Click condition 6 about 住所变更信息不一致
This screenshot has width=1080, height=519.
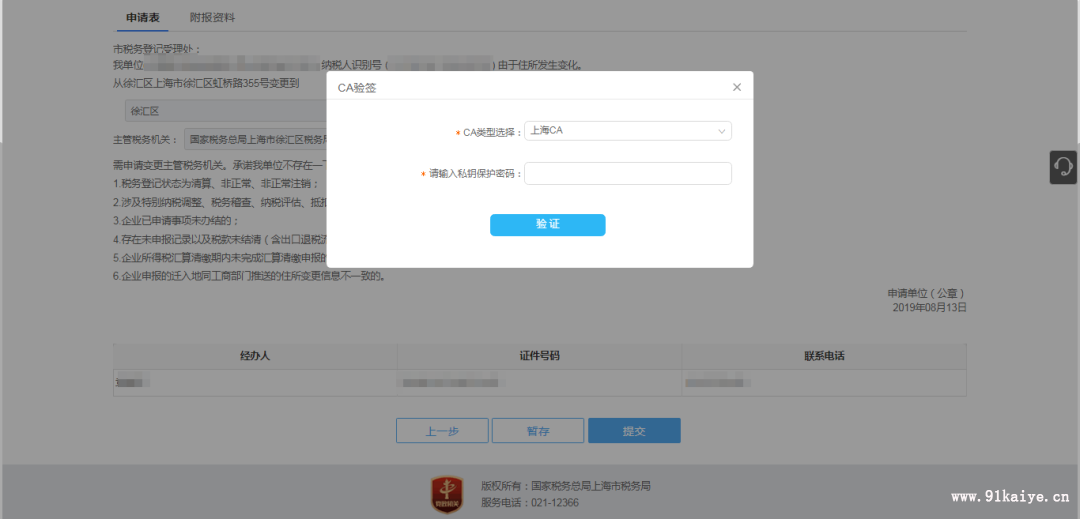point(250,277)
